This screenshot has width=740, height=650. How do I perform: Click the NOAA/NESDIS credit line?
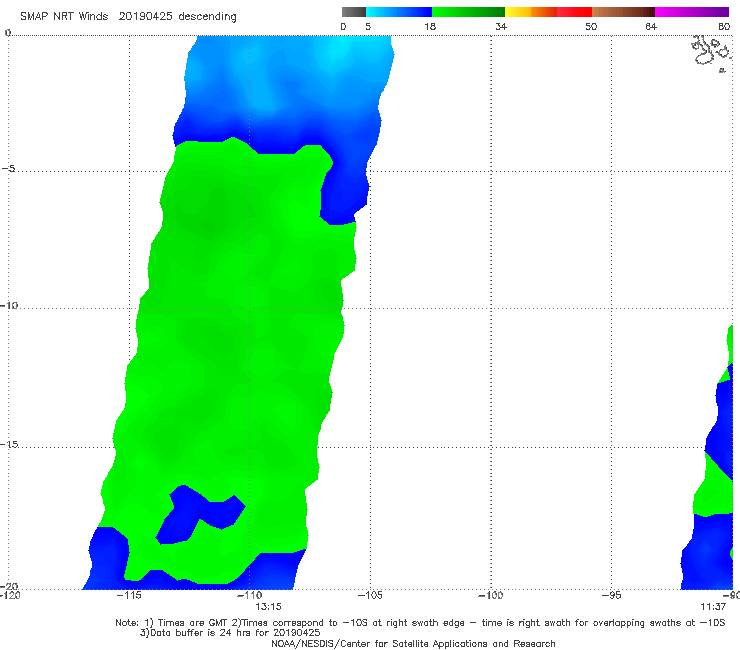[x=413, y=644]
